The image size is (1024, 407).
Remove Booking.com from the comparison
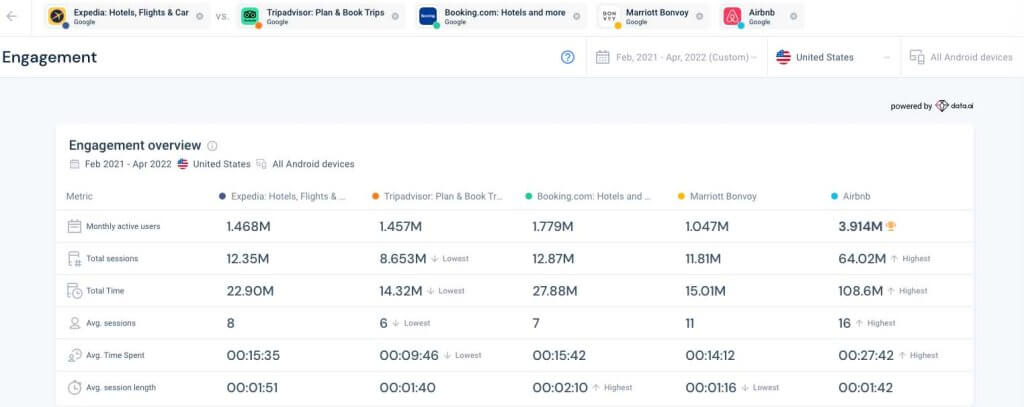[577, 16]
